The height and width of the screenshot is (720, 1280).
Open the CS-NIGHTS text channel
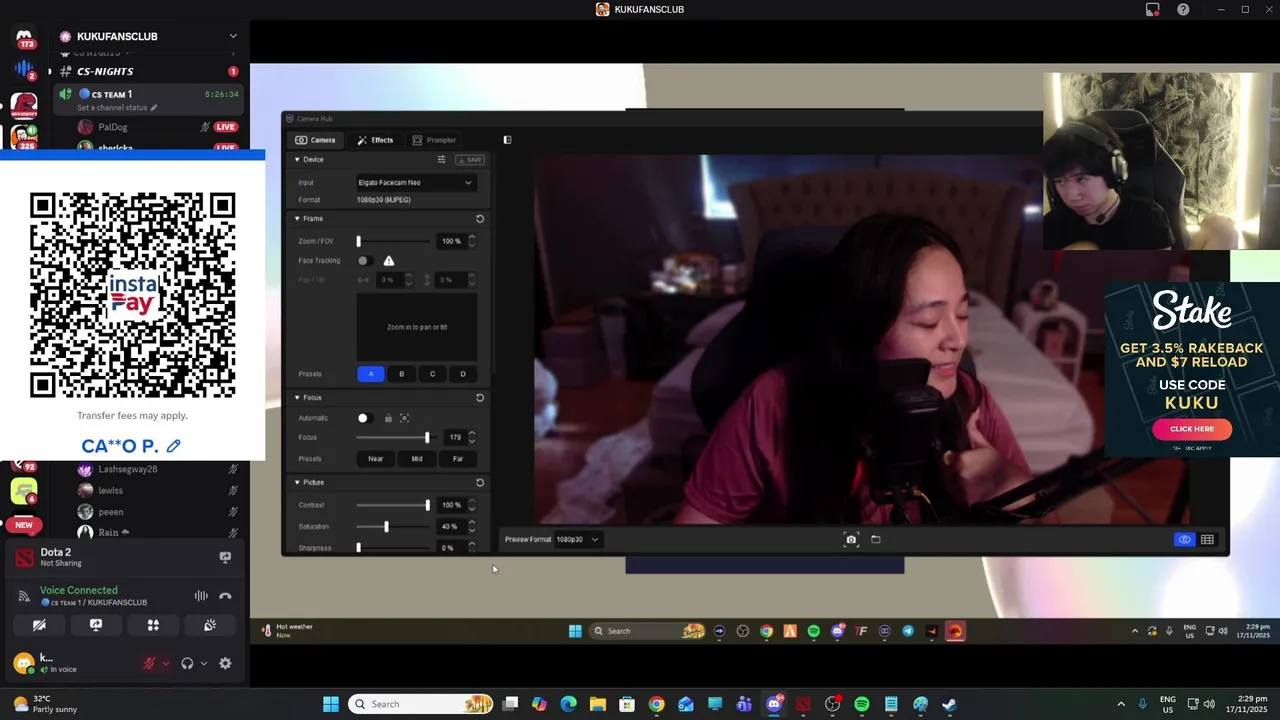point(149,72)
